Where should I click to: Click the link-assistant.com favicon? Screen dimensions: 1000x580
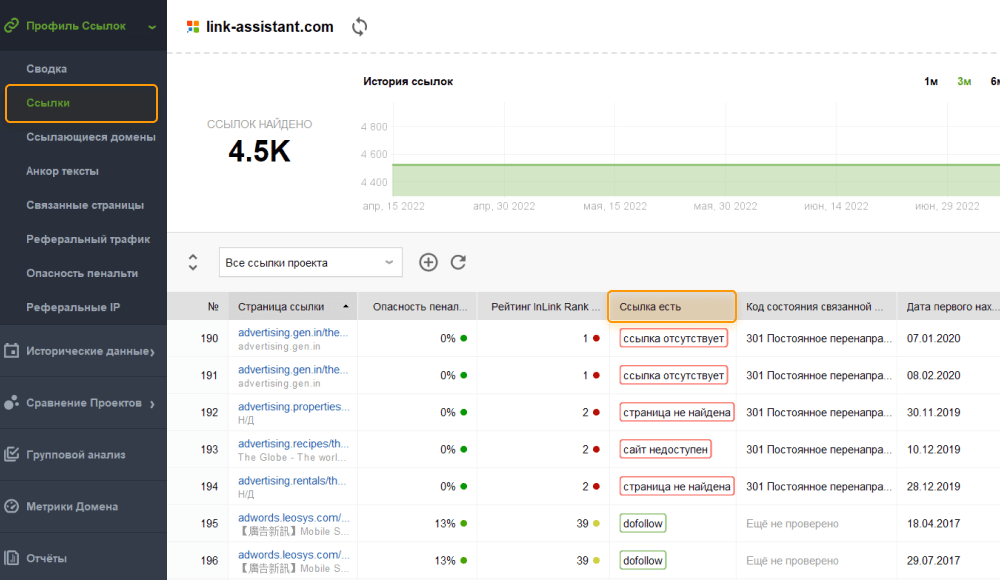click(x=193, y=27)
